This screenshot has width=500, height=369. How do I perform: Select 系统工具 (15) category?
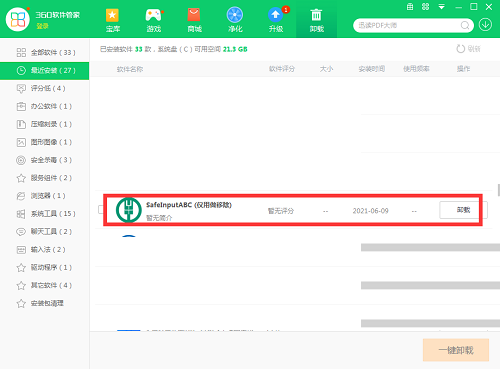(x=45, y=214)
